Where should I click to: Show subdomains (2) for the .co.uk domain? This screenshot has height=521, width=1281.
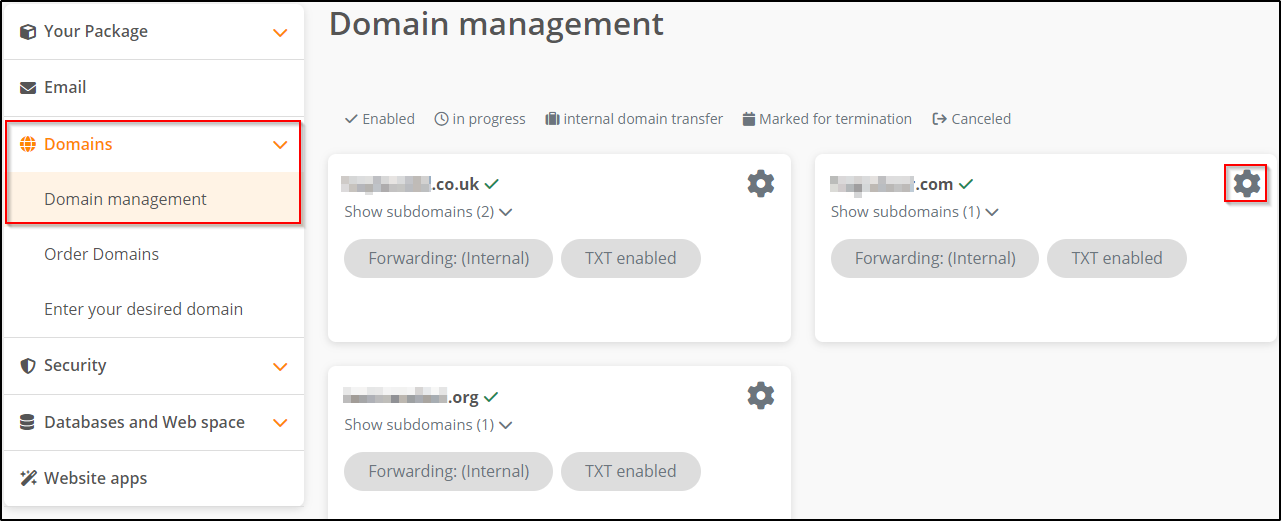[428, 212]
